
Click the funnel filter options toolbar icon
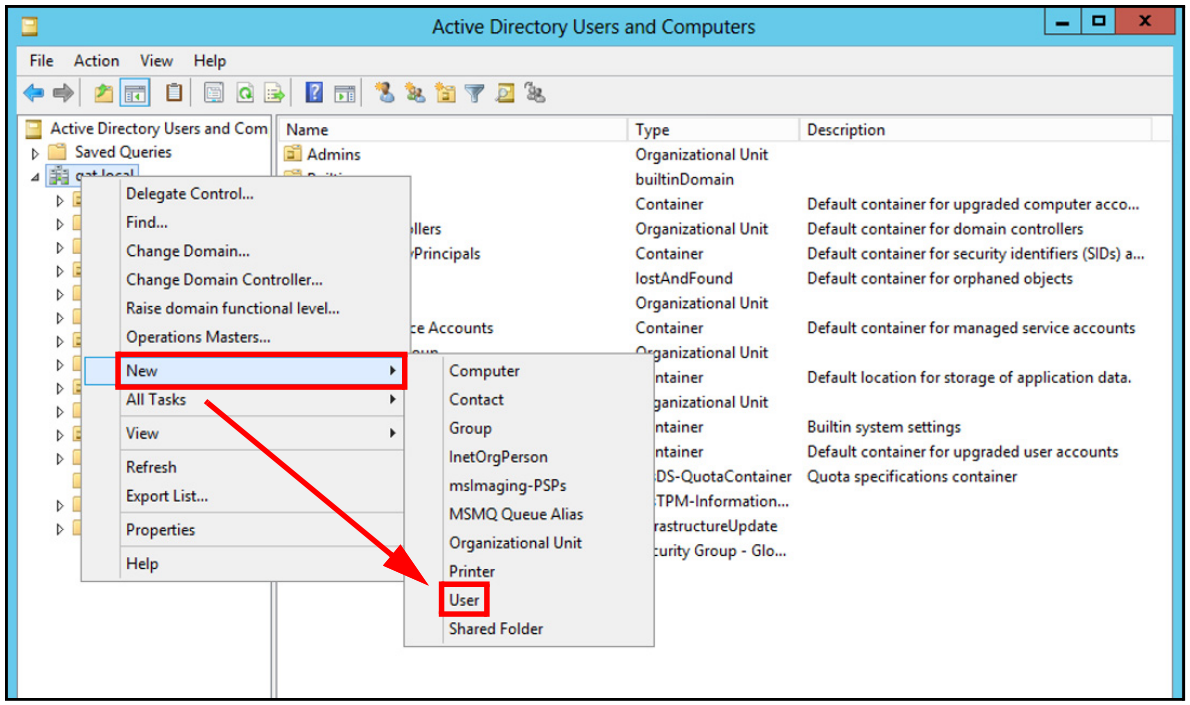point(474,93)
